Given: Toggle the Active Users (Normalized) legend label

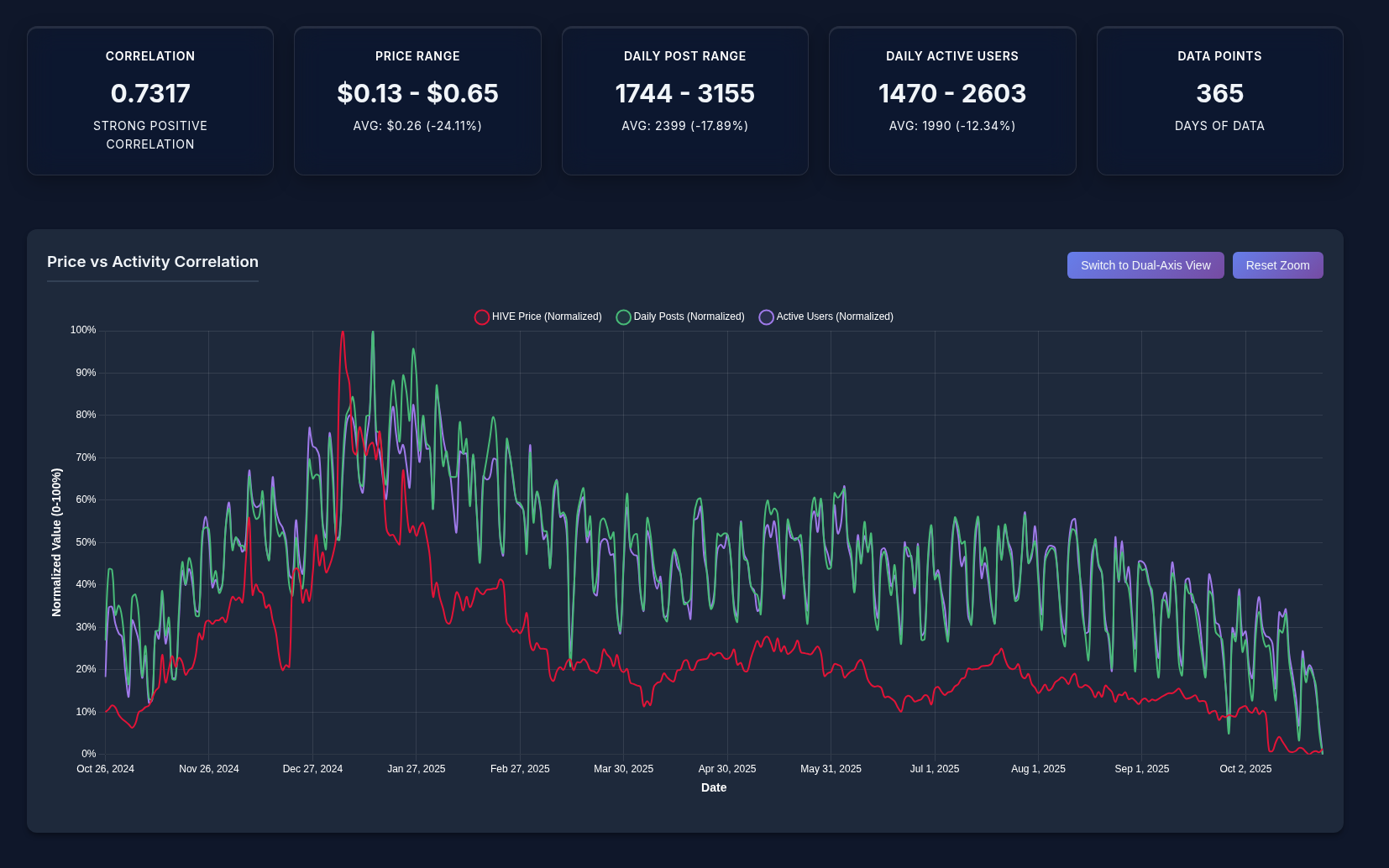Looking at the screenshot, I should point(835,316).
